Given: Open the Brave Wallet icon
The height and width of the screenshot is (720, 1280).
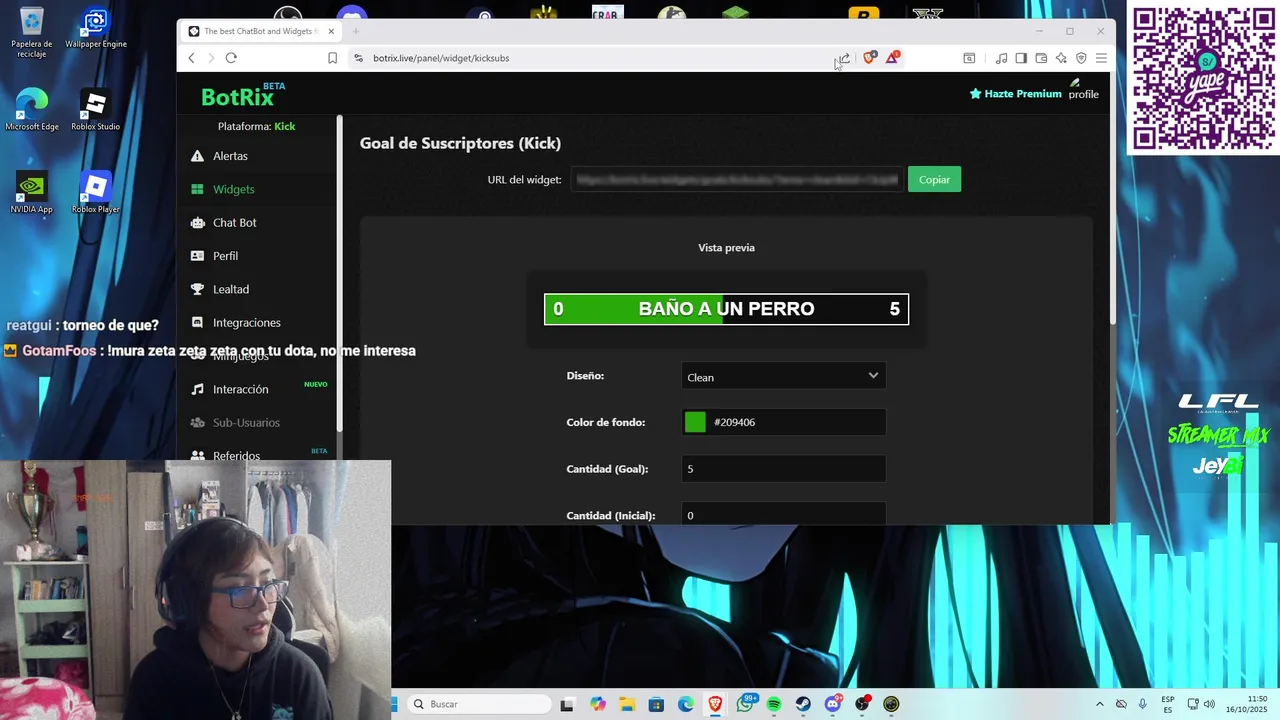Looking at the screenshot, I should [1041, 58].
